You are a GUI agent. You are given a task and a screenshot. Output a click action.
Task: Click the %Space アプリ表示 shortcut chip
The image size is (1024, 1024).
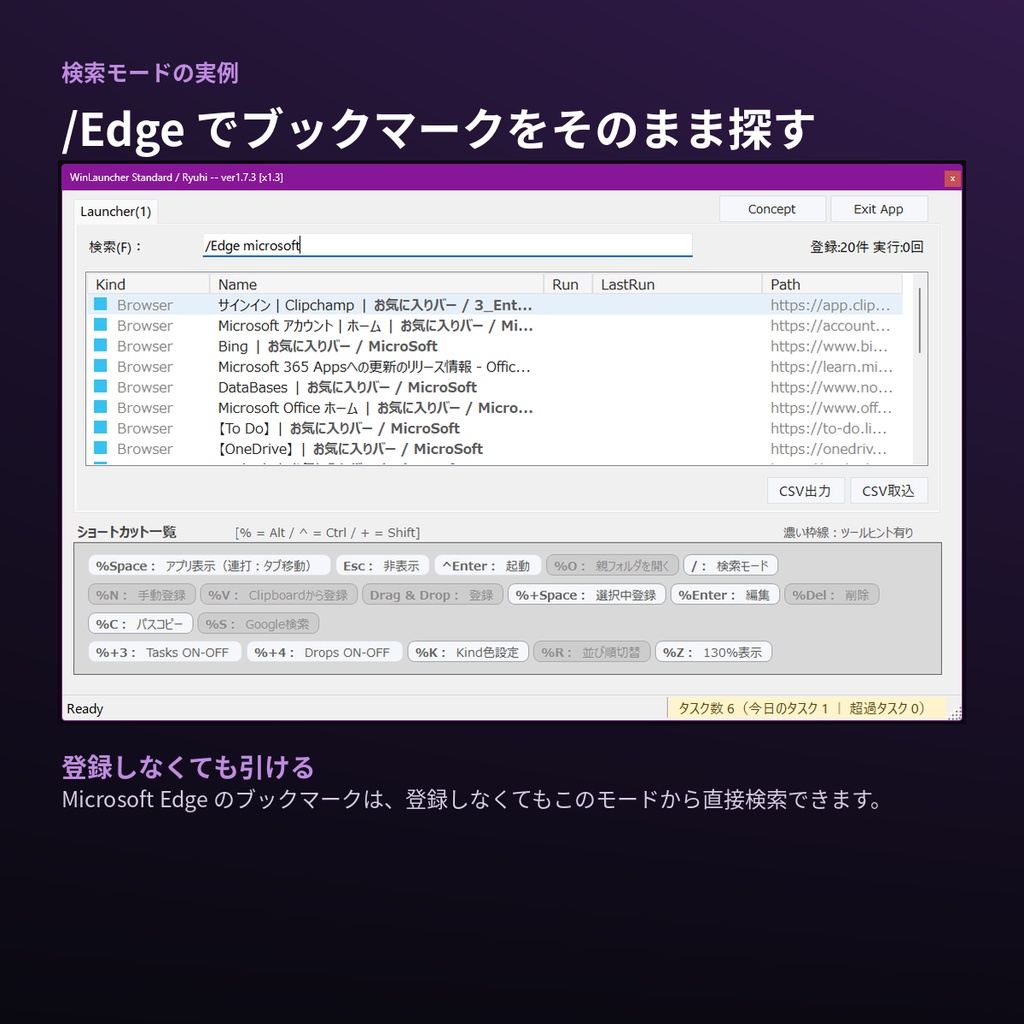(209, 566)
